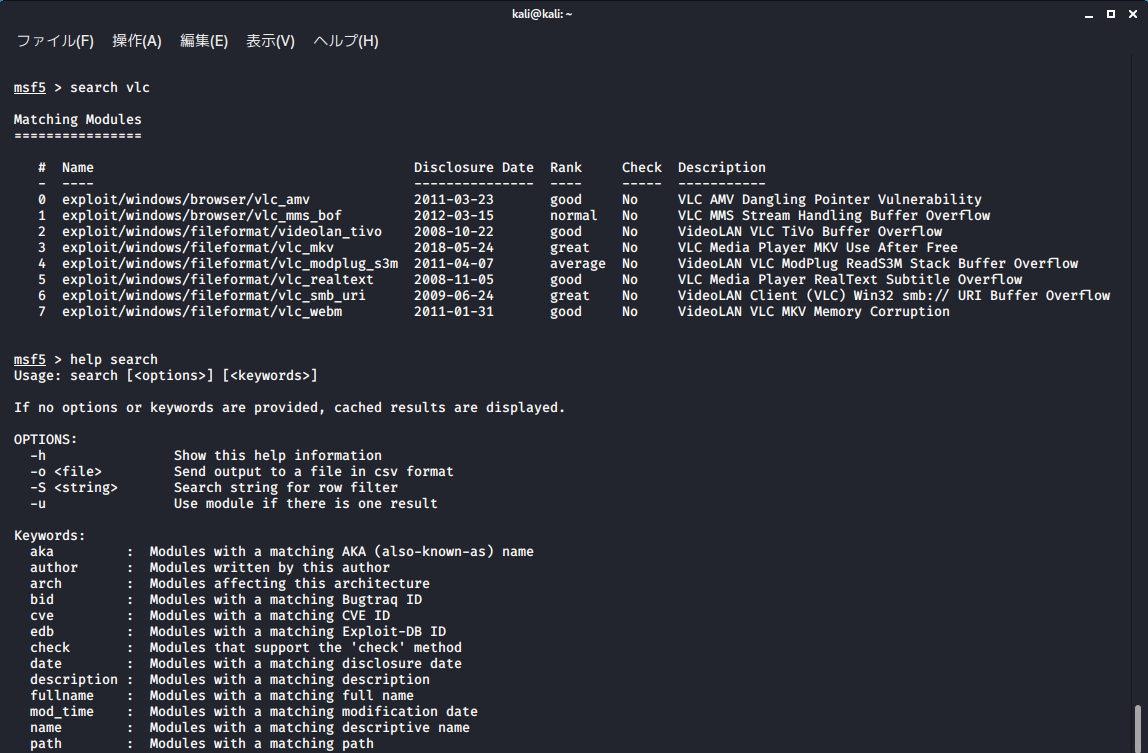
Task: Click 'Use module if there is one result'
Action: [305, 504]
